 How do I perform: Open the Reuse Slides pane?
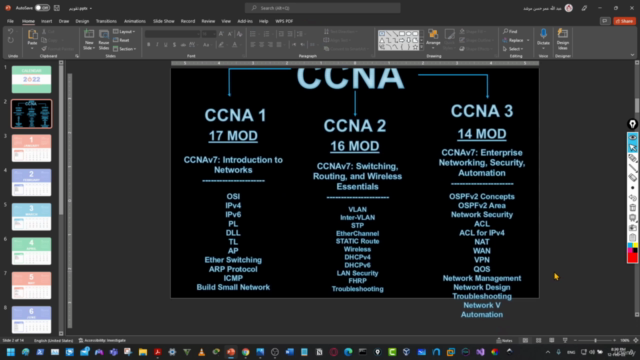pos(104,40)
